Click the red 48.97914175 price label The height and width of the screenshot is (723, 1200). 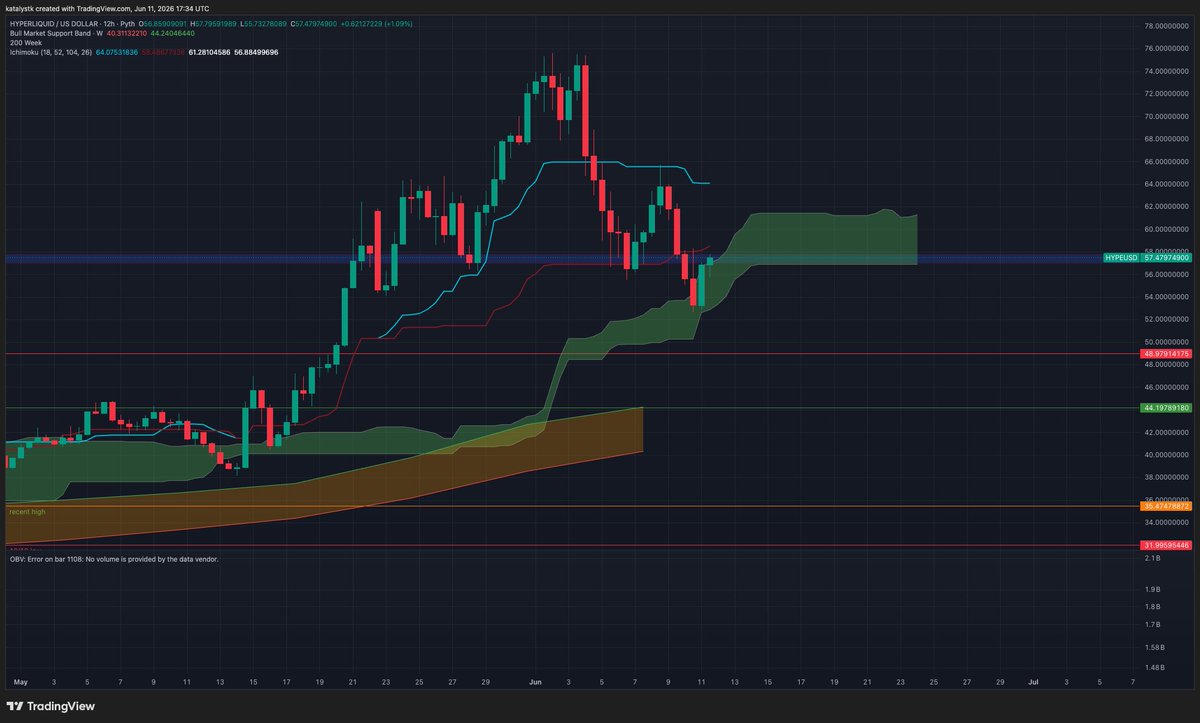1166,354
